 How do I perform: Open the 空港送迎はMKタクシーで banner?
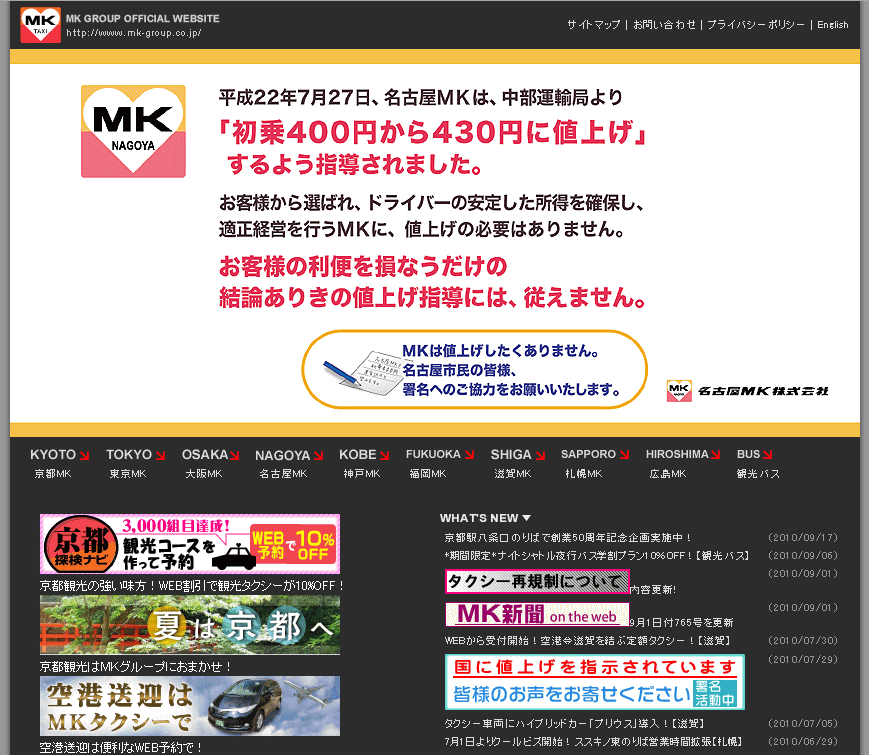point(190,706)
